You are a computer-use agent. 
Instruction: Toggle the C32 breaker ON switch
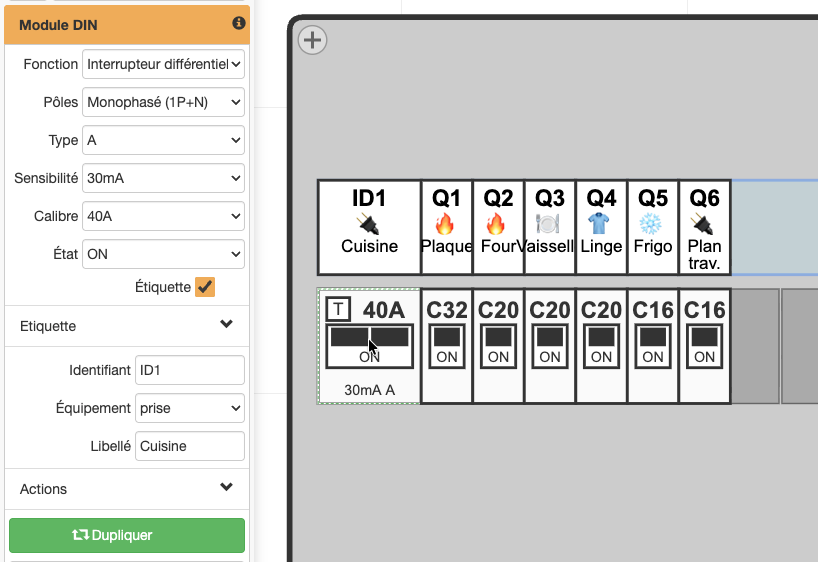point(447,346)
